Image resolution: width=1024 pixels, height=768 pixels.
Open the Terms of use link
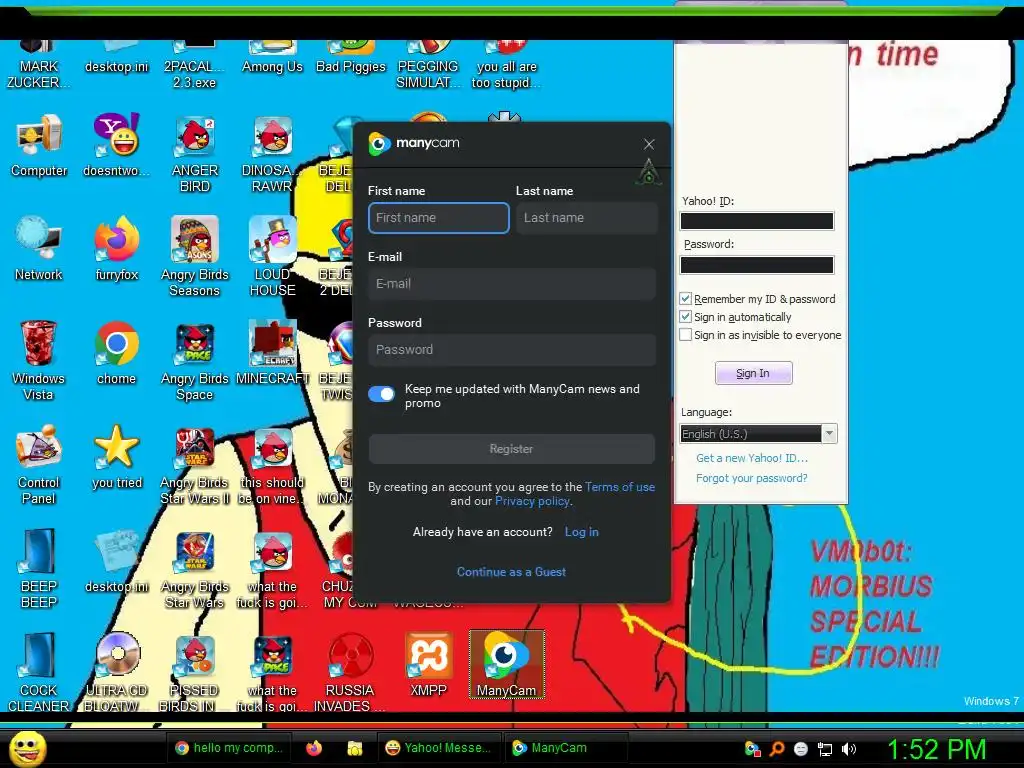click(x=620, y=487)
